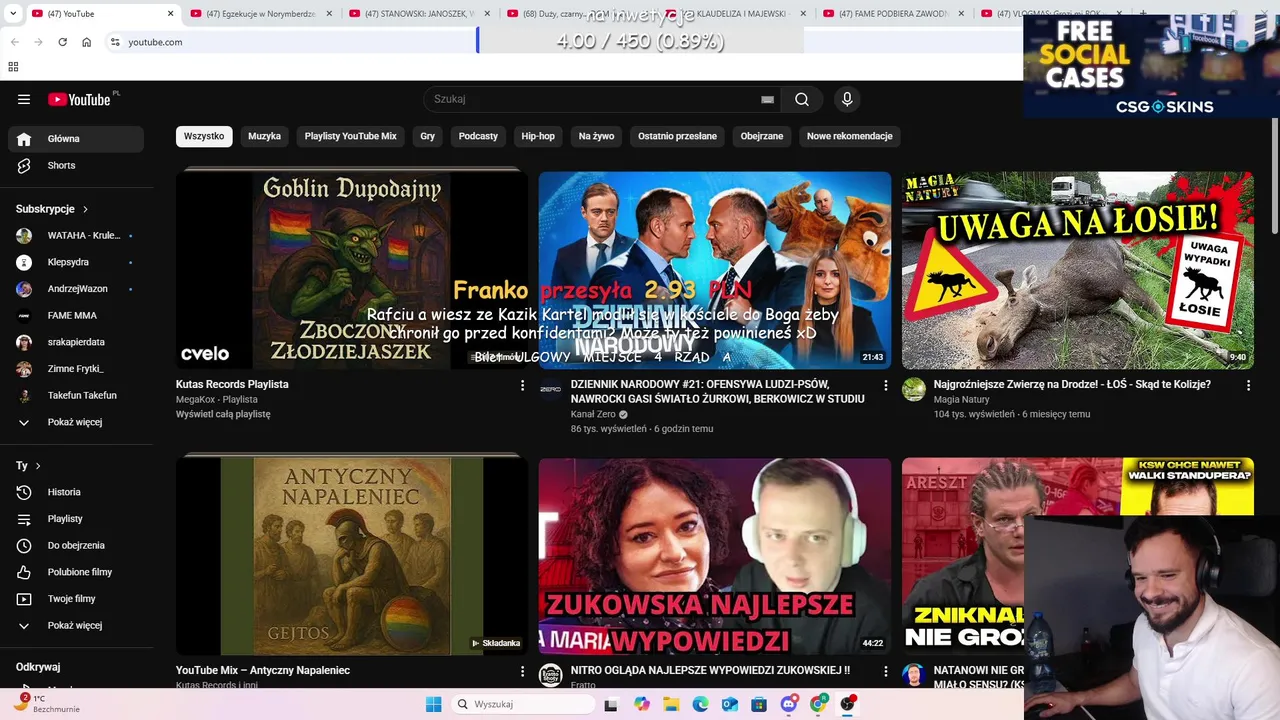Open Discord from the taskbar

[789, 704]
